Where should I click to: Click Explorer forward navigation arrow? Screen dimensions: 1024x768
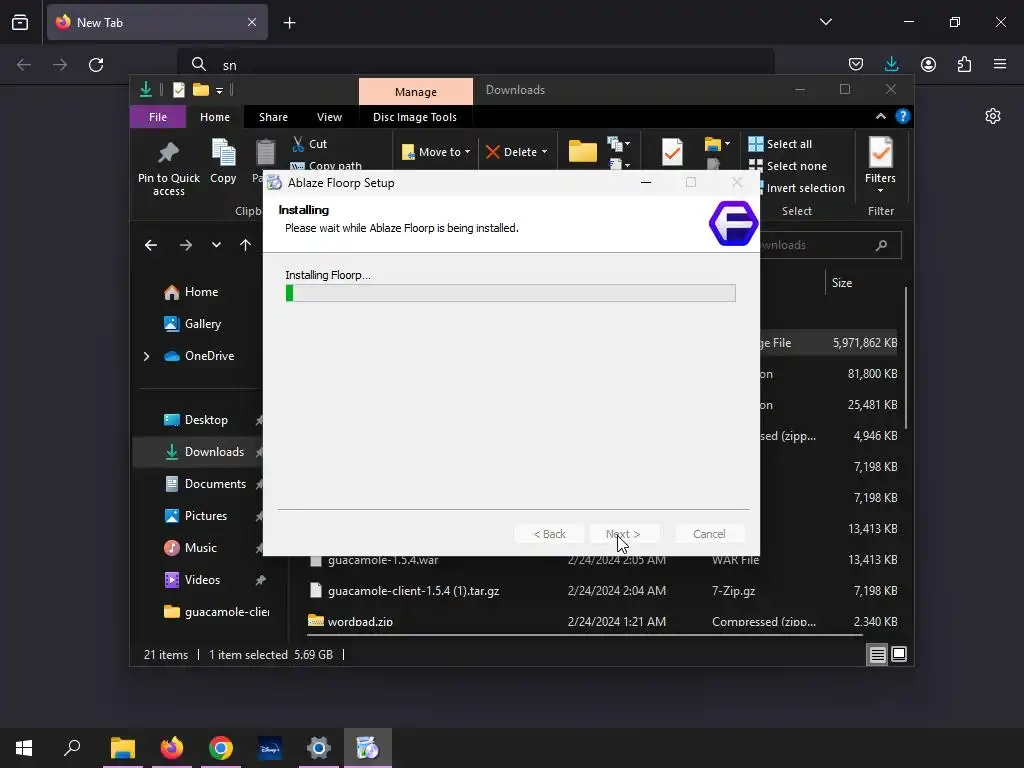click(x=186, y=245)
